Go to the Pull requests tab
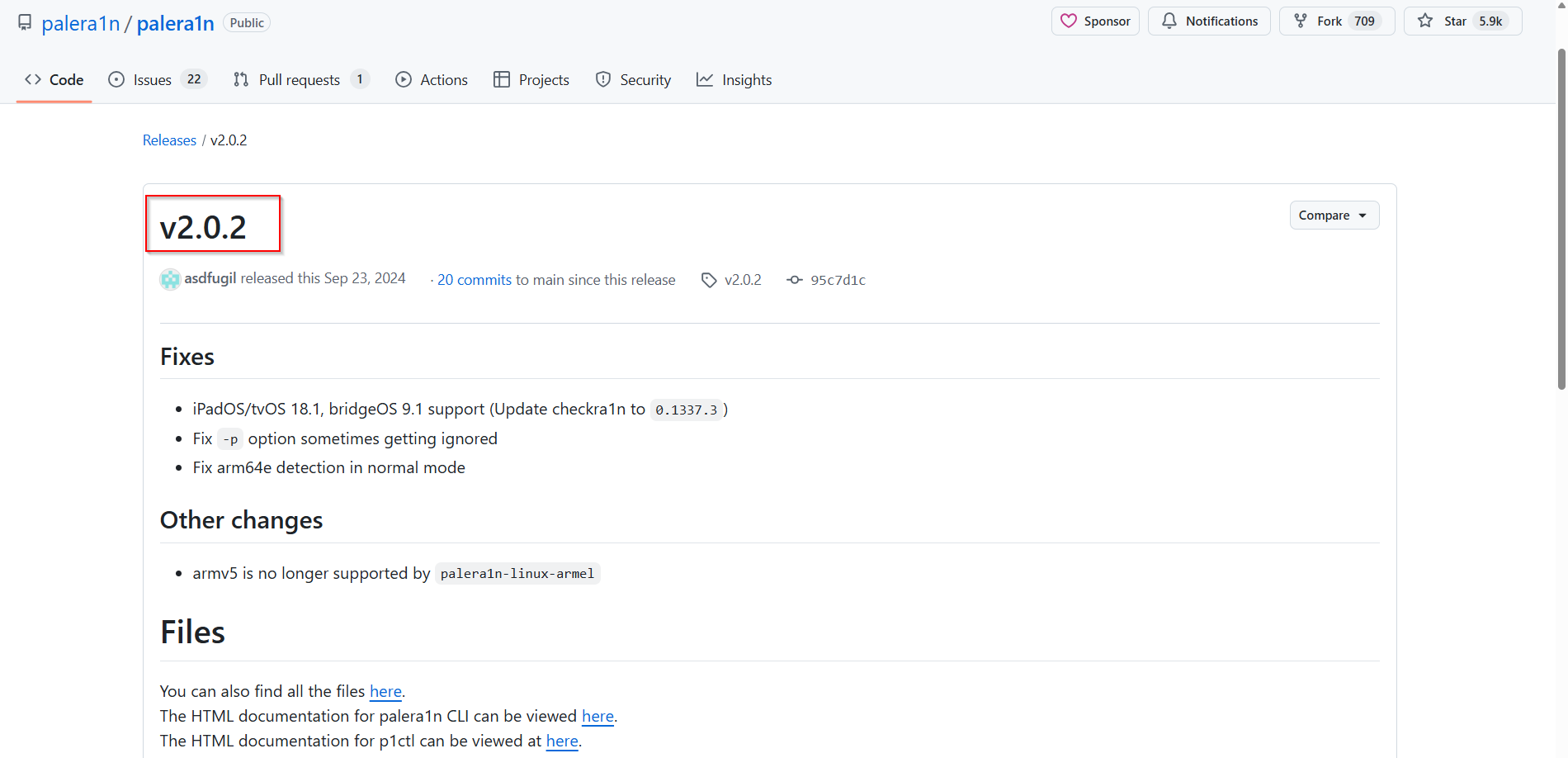 (x=301, y=80)
